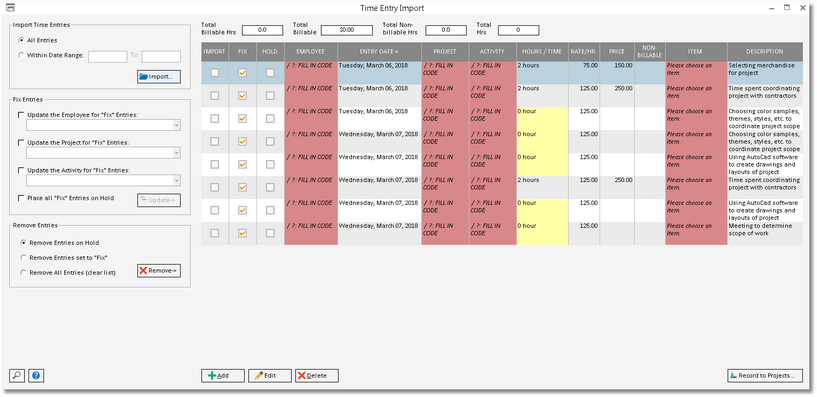The height and width of the screenshot is (397, 817).
Task: Select the All Entries radio button
Action: coord(21,40)
